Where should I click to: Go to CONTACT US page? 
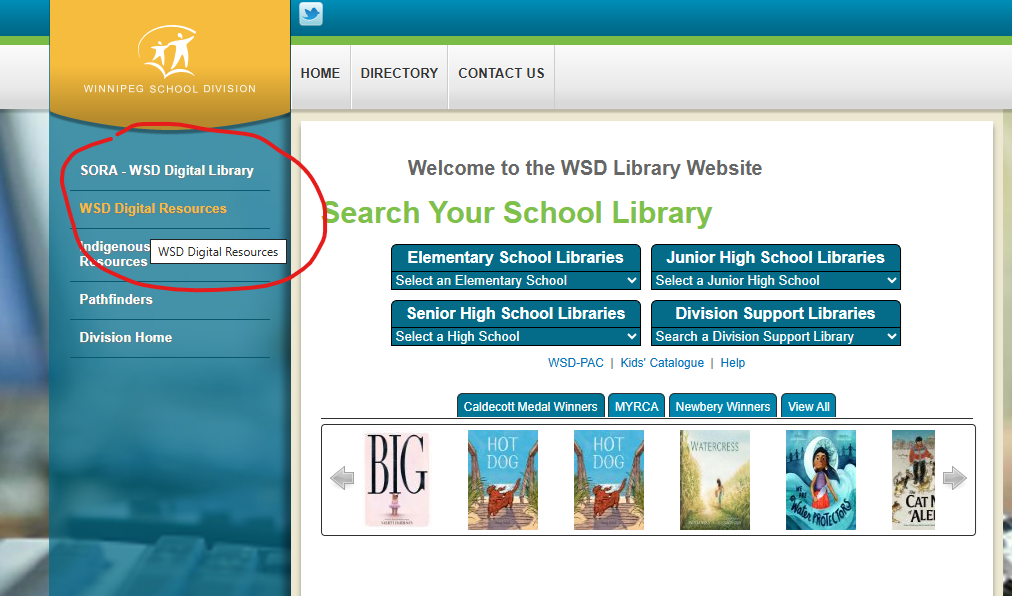click(x=501, y=73)
